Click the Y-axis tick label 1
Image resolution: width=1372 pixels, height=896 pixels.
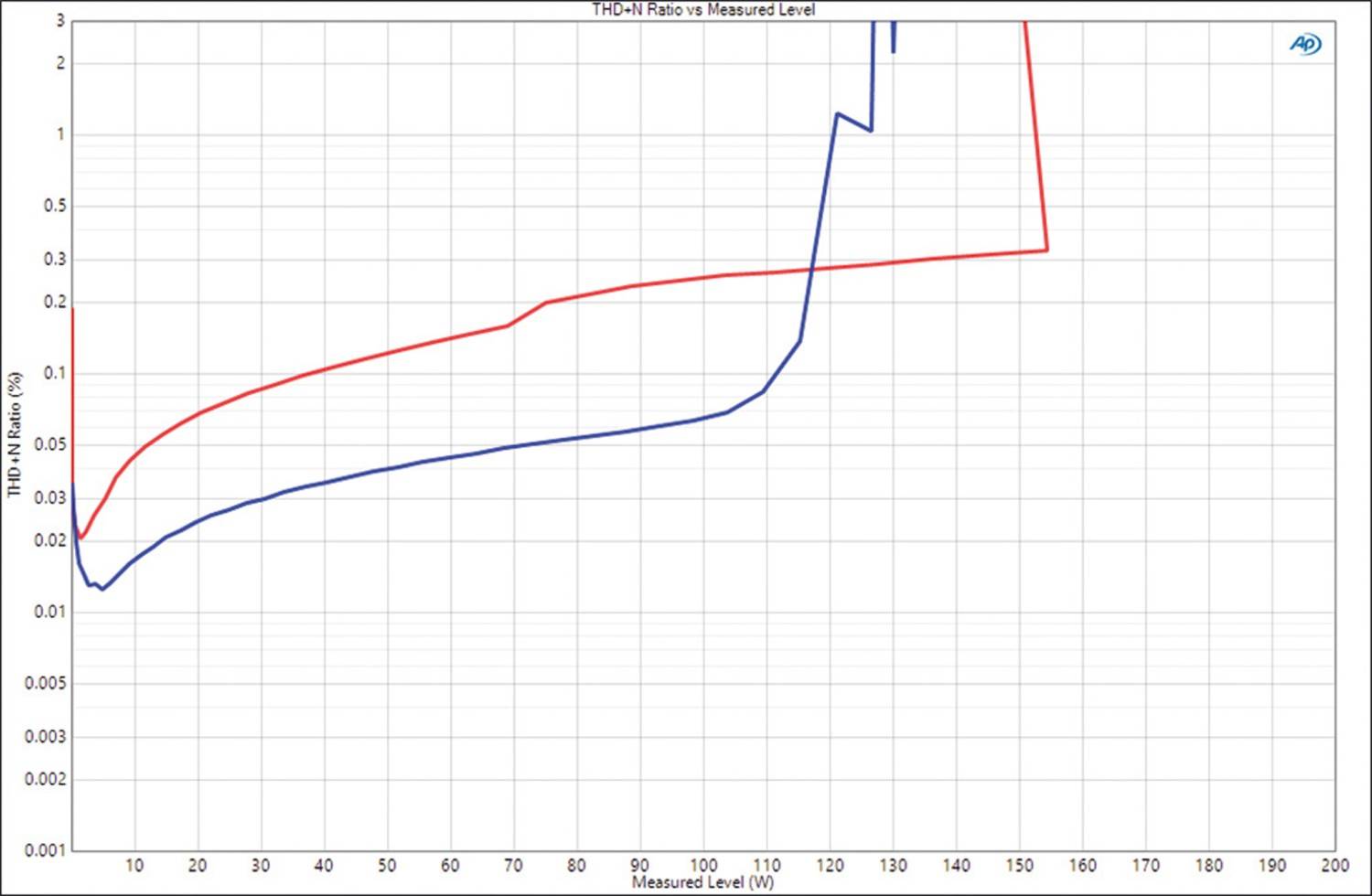tap(61, 134)
